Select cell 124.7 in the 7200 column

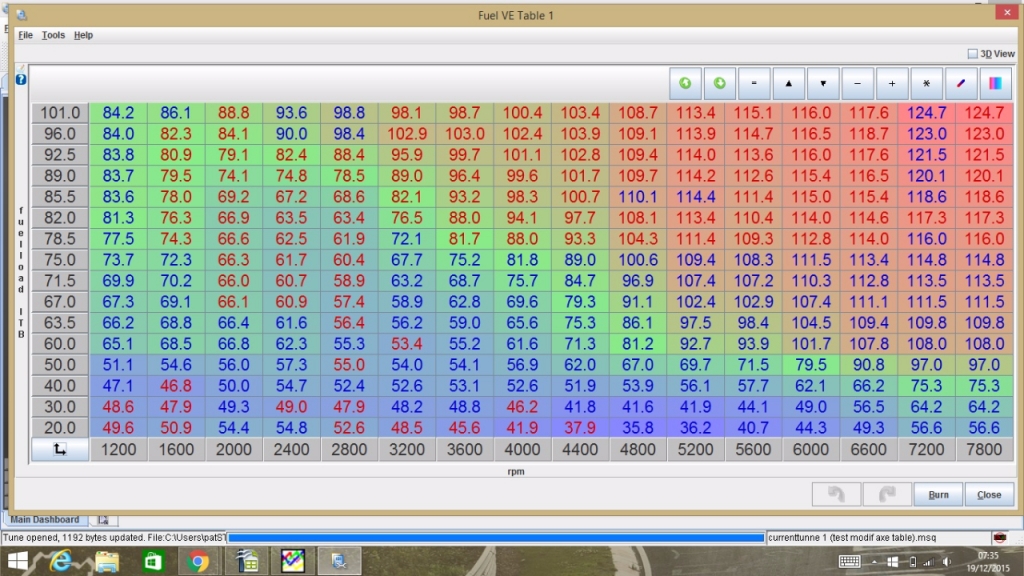click(927, 113)
